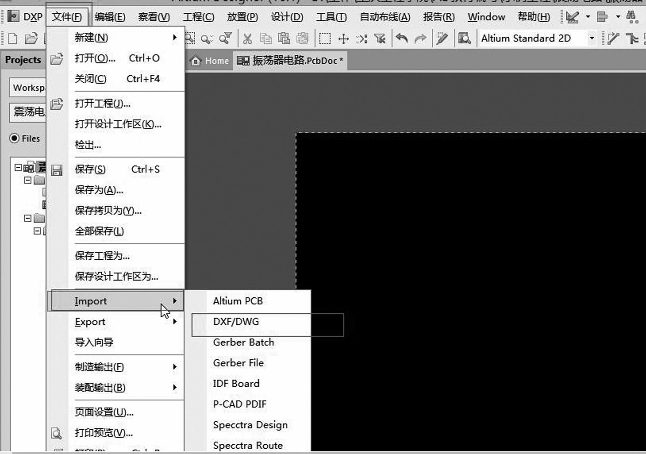
Task: Click 全部保存(L) menu entry
Action: pos(115,231)
